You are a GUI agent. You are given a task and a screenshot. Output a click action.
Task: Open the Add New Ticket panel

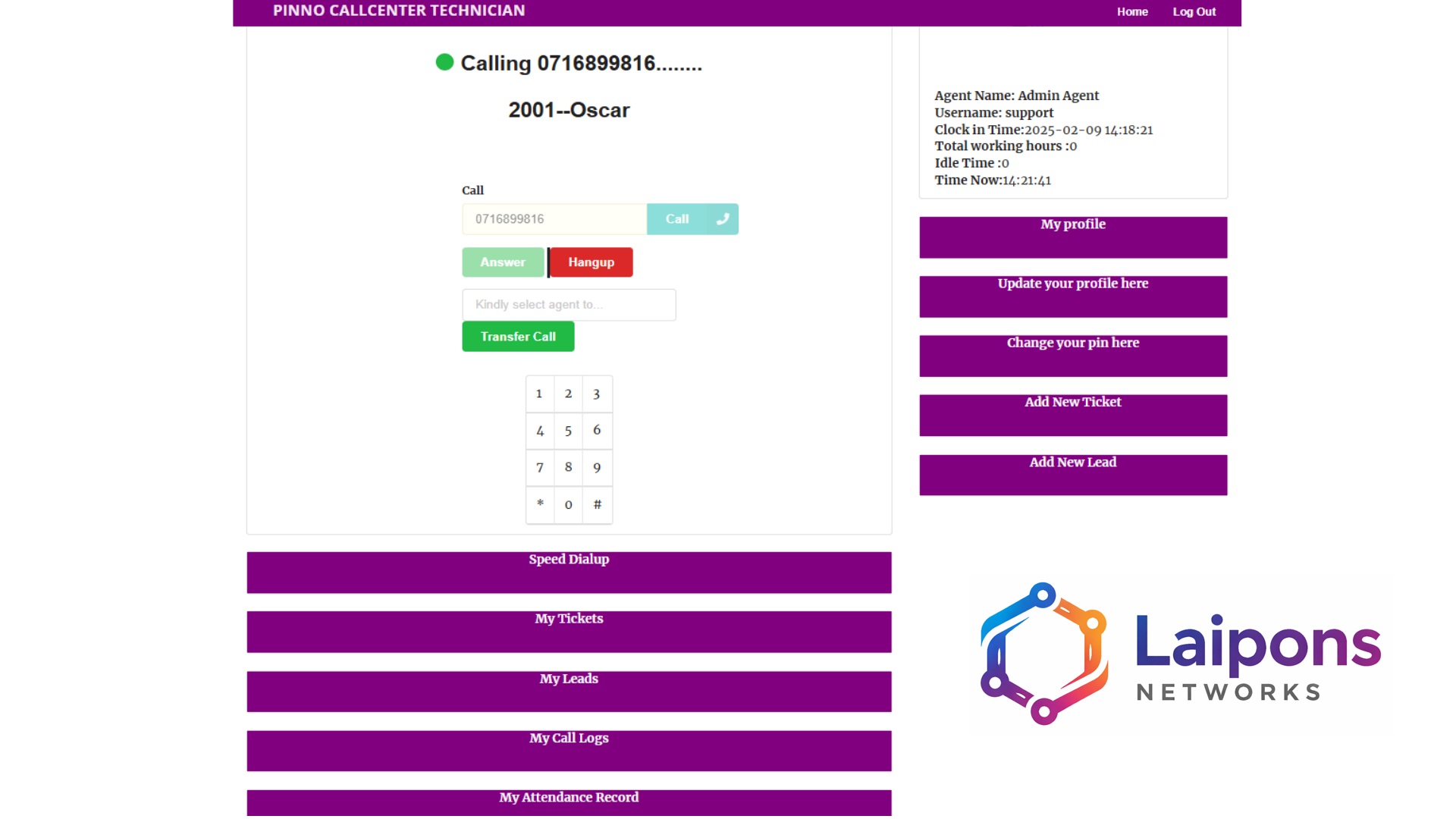pos(1072,415)
